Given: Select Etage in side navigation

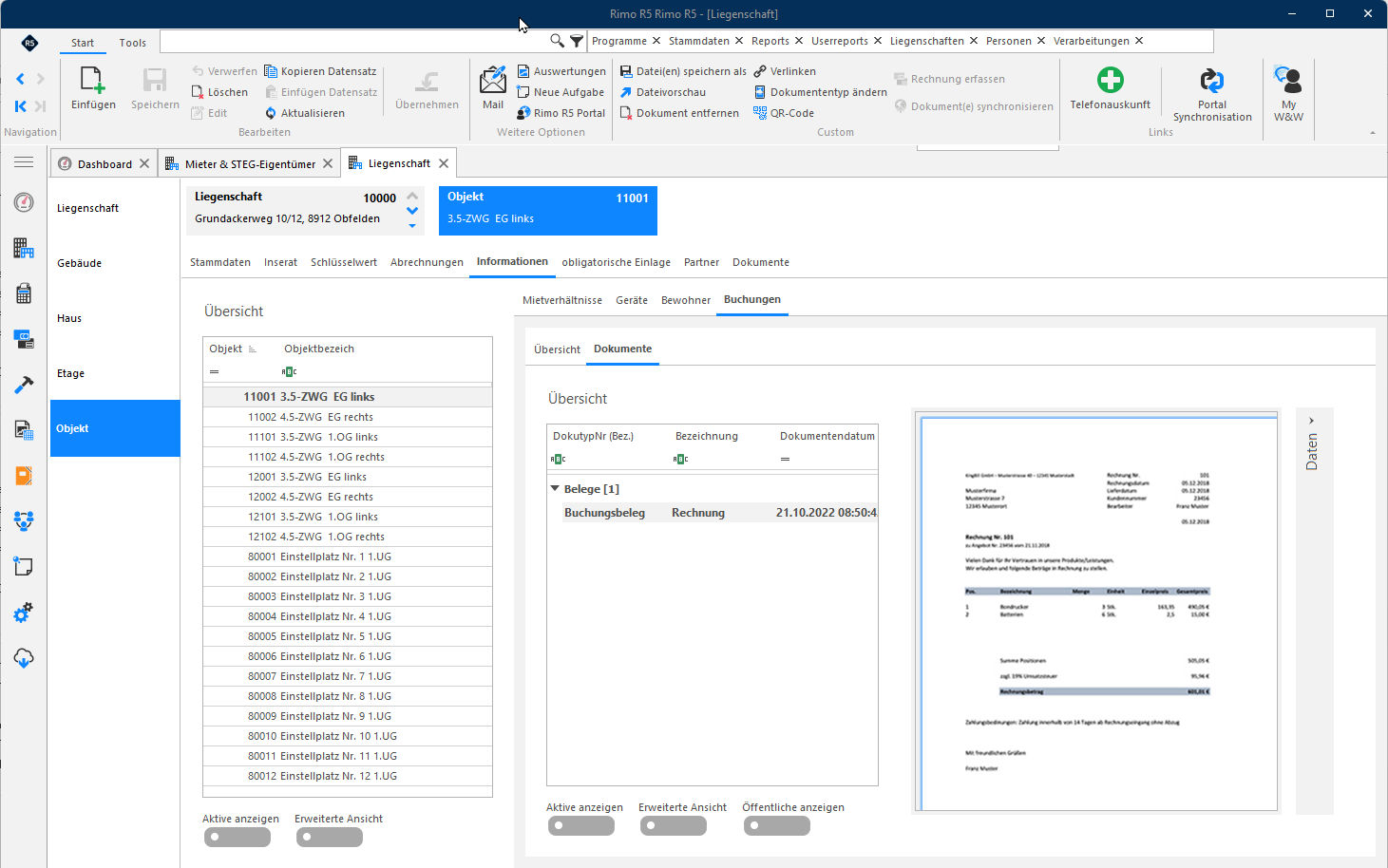Looking at the screenshot, I should pyautogui.click(x=70, y=373).
